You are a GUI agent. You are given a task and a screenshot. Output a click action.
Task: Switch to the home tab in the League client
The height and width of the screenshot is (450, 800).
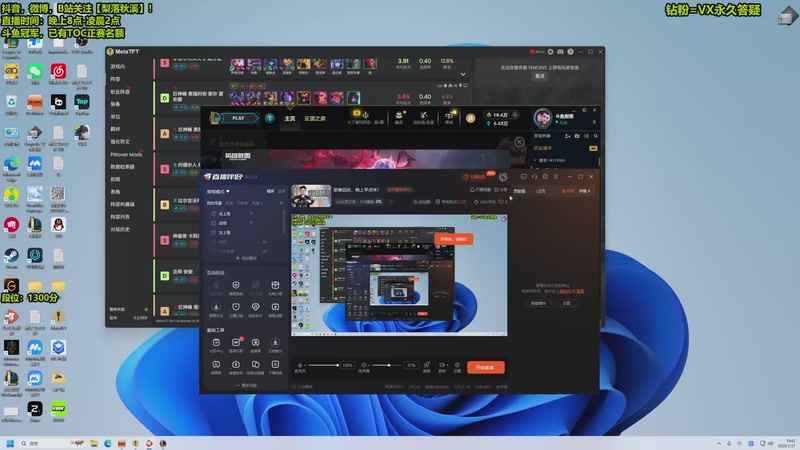[x=290, y=118]
